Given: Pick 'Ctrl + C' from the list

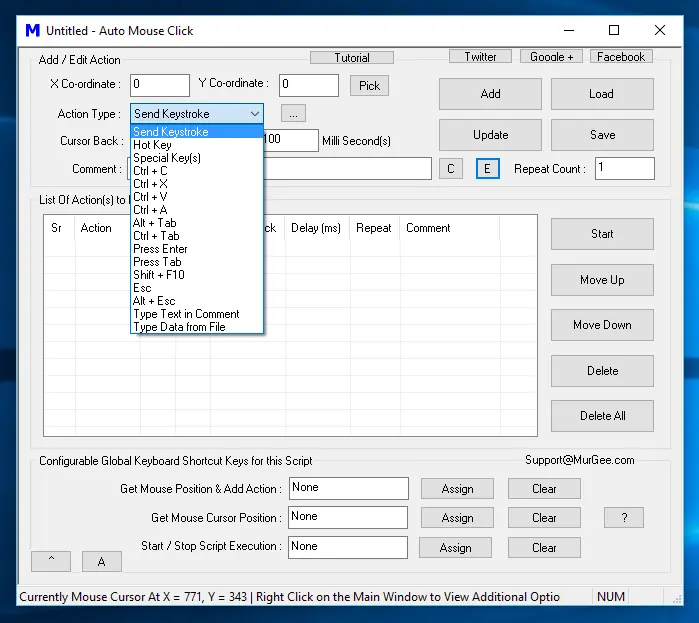Looking at the screenshot, I should 150,171.
